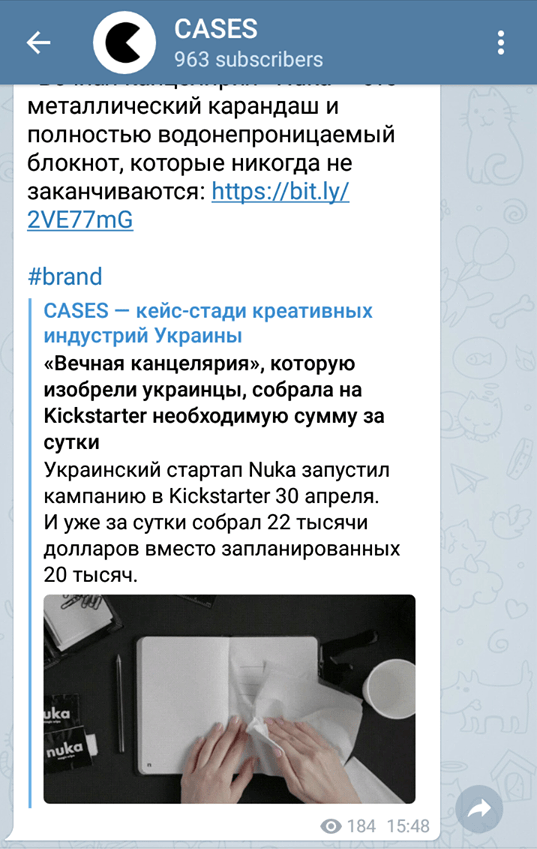Image resolution: width=537 pixels, height=849 pixels.
Task: Open the Nuka notebook preview image
Action: click(230, 699)
